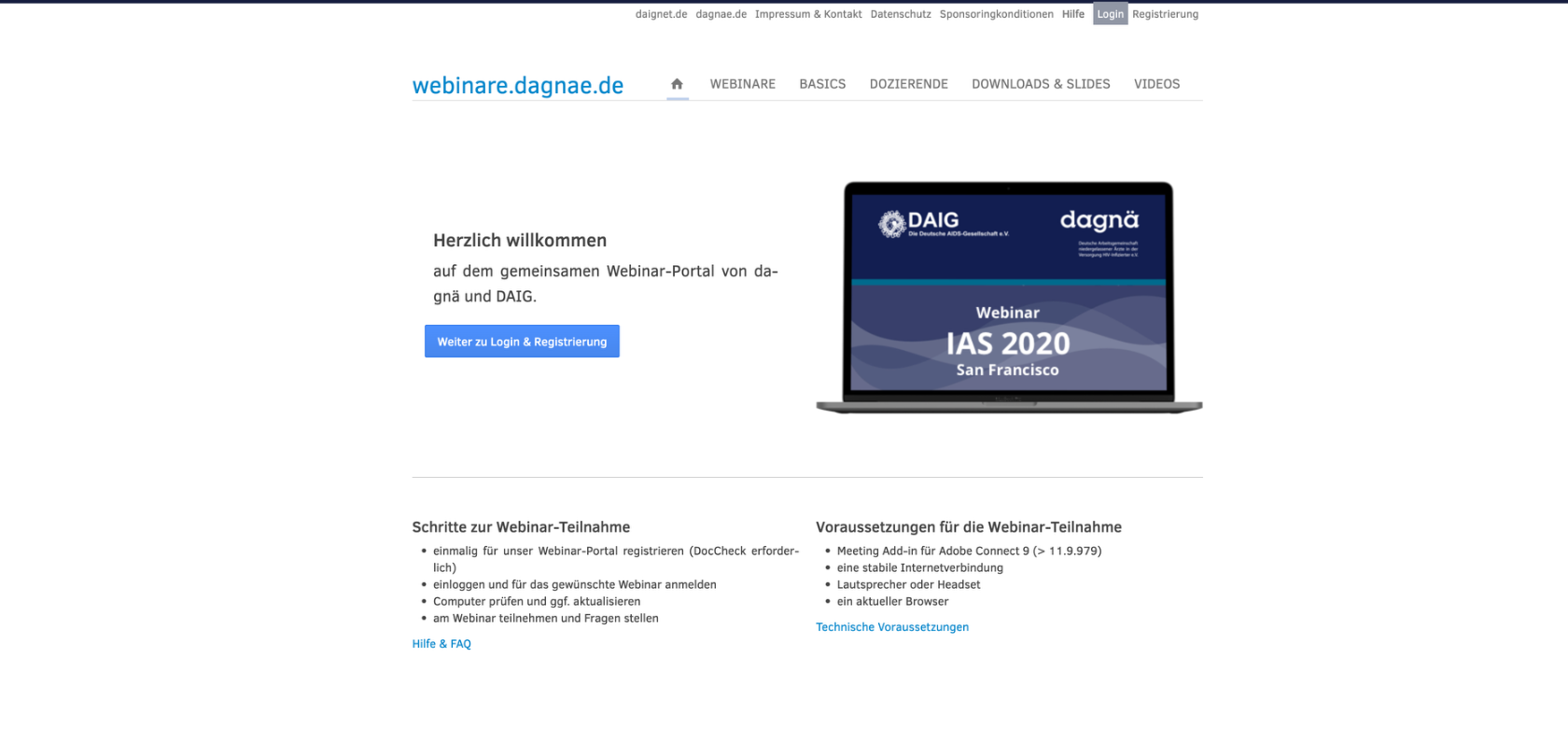Visit the Sponsoringkonditionen page

tap(996, 14)
